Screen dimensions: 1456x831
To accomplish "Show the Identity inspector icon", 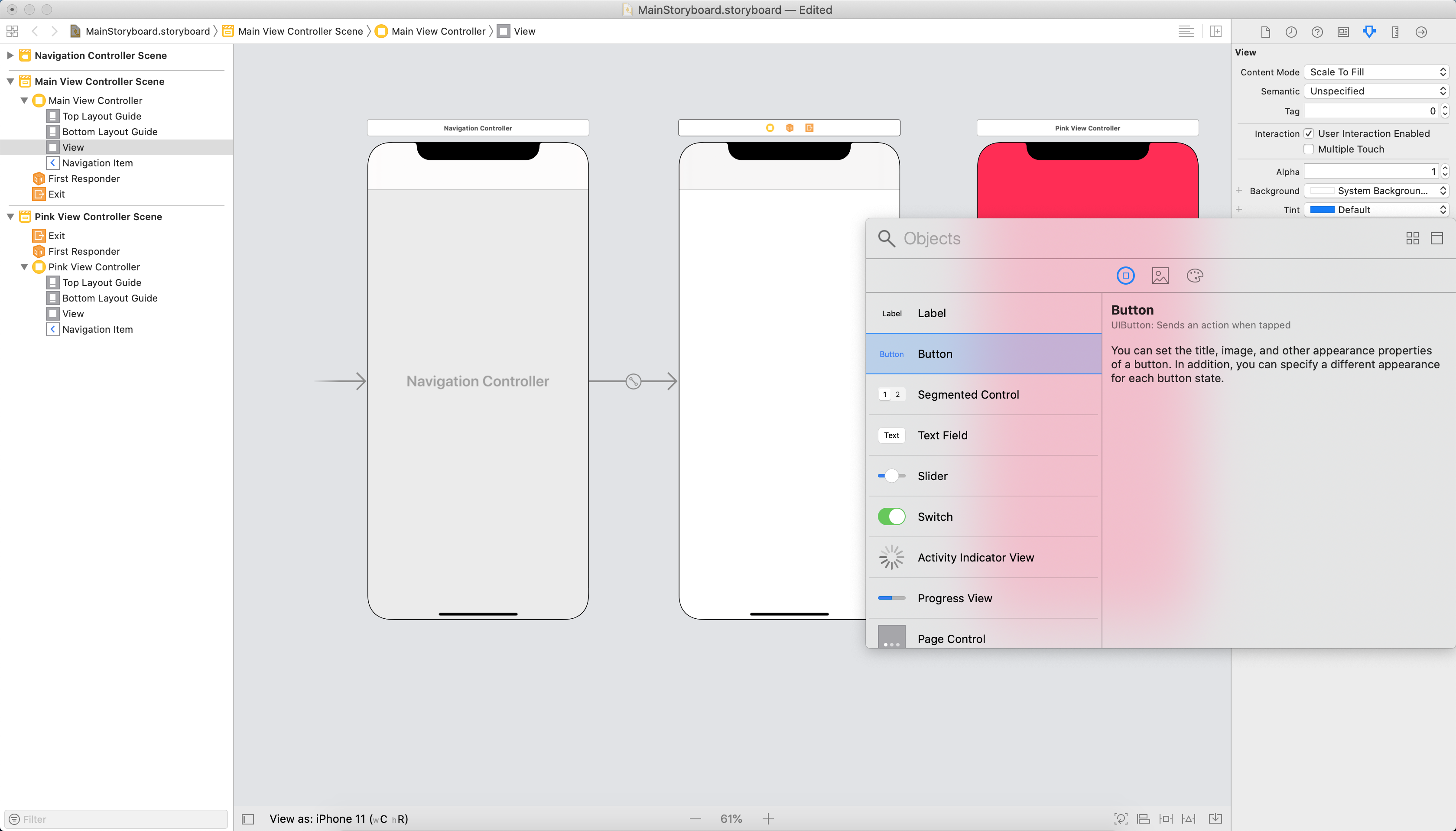I will click(1343, 32).
